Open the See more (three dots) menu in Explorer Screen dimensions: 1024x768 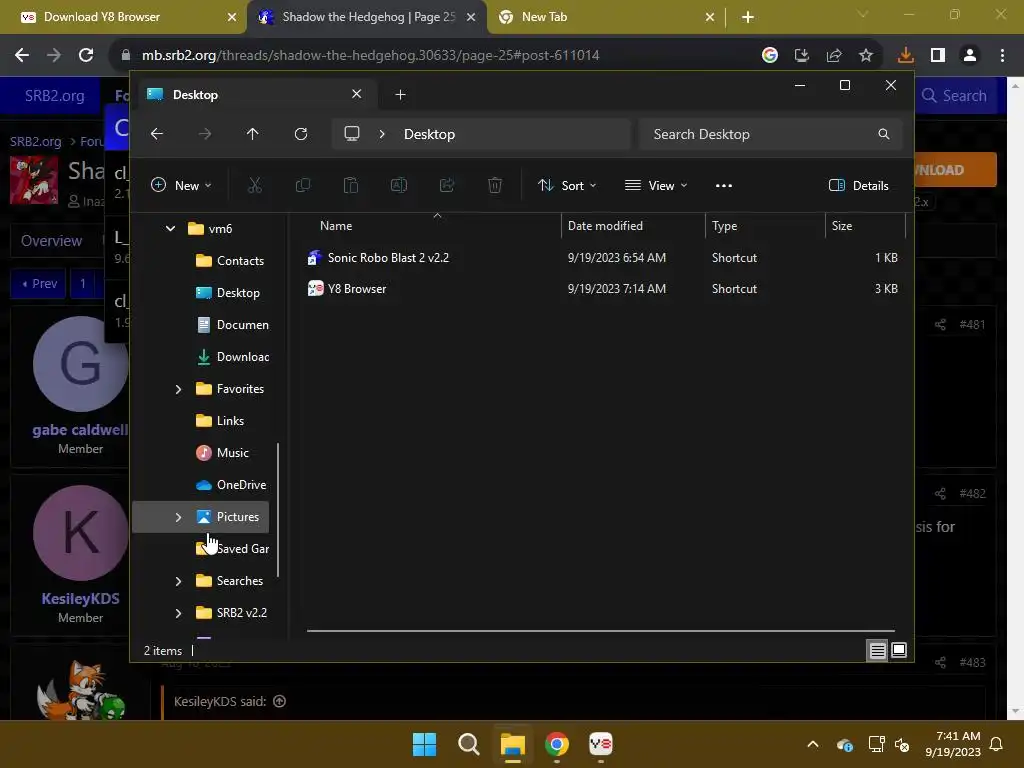pyautogui.click(x=724, y=185)
